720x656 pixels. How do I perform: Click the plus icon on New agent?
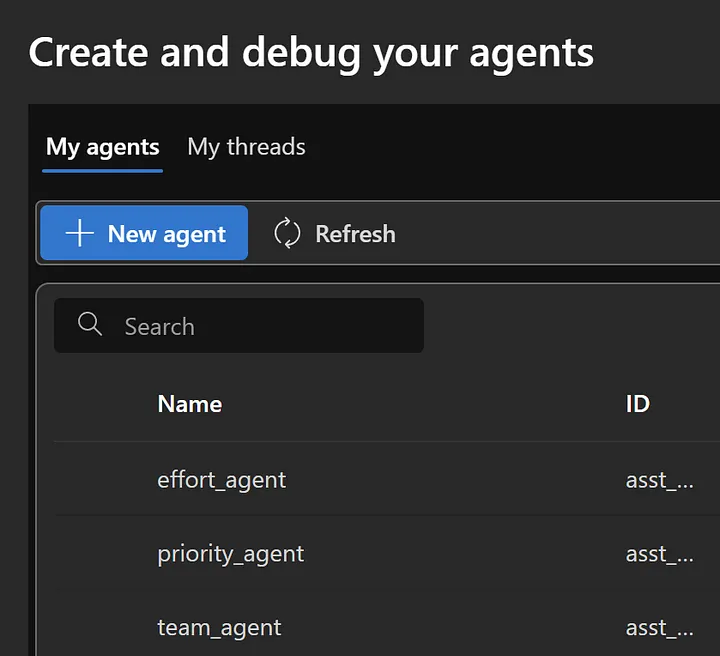pos(79,233)
